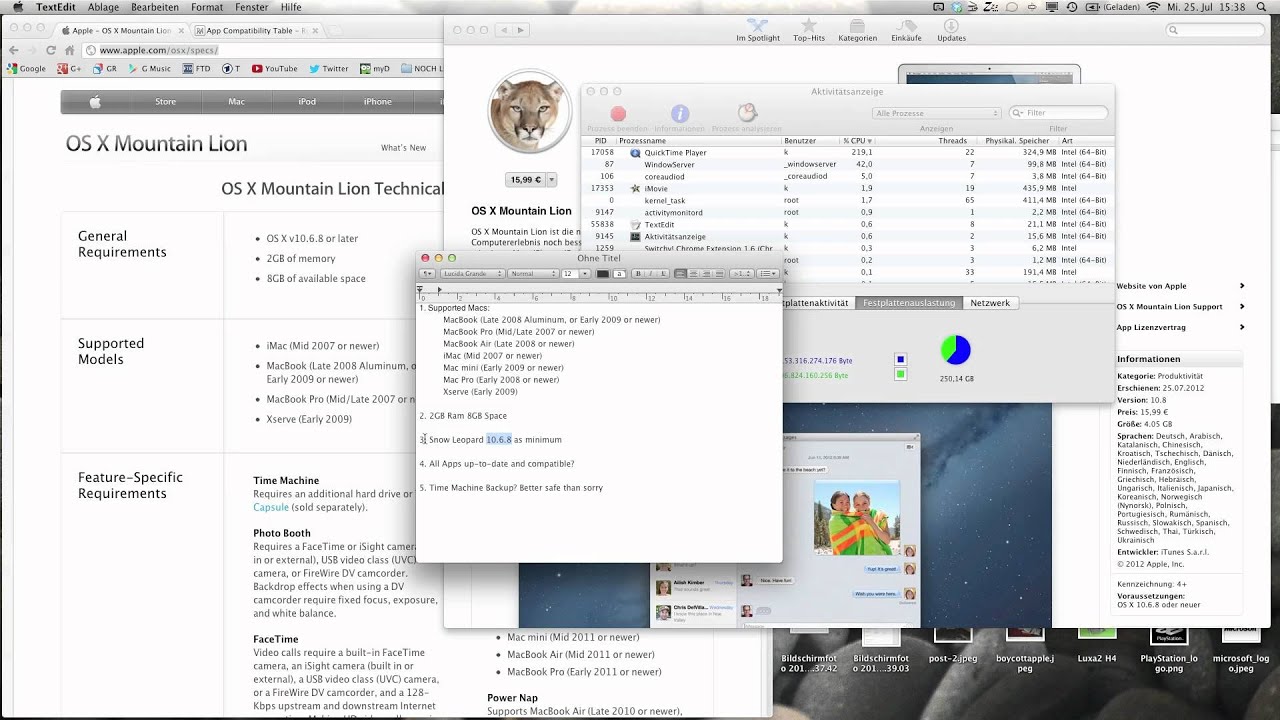Open the list bullets dropdown in TextEdit
Screen dimensions: 1280x720
click(768, 274)
